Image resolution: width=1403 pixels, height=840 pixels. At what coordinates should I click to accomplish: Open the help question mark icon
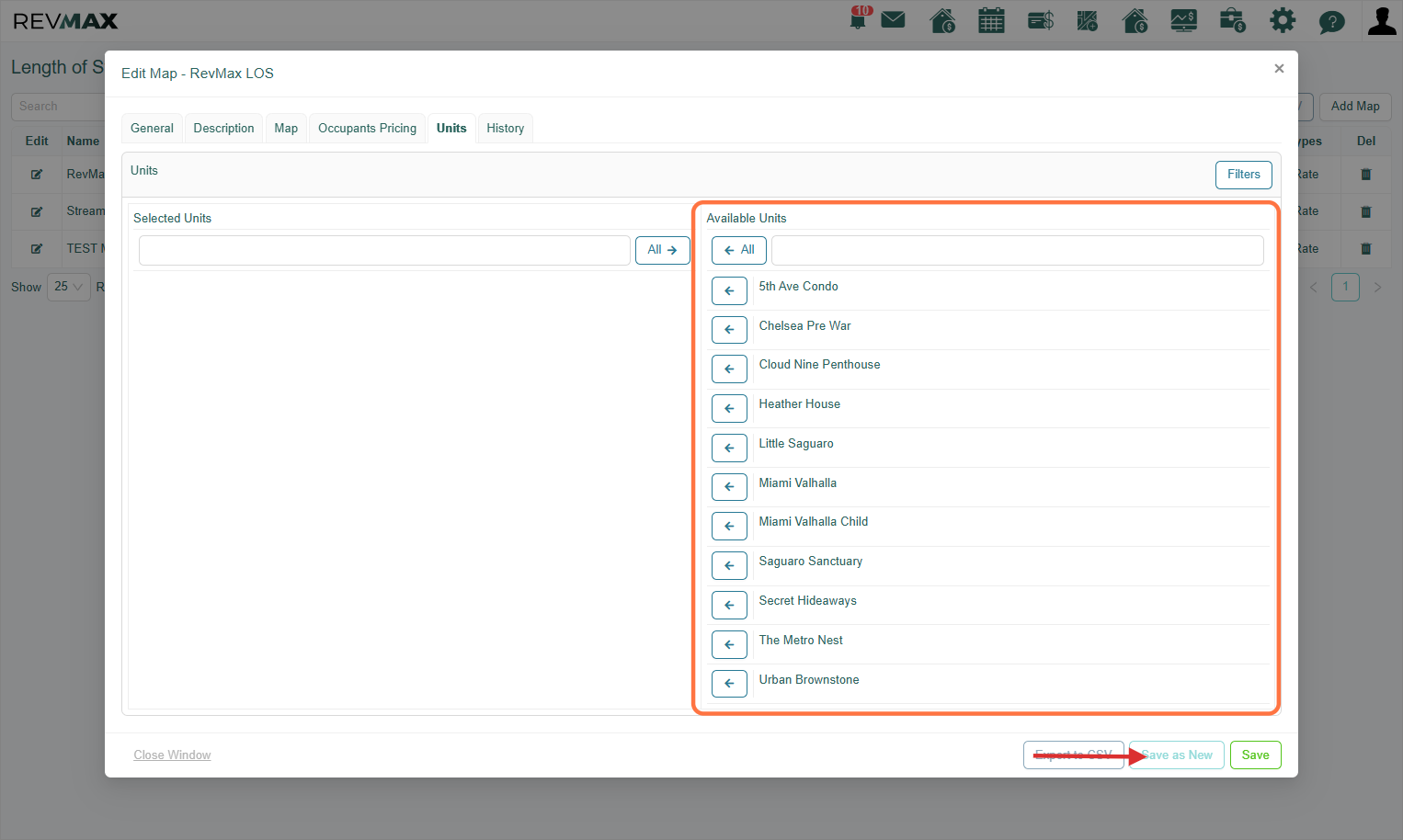(1331, 21)
